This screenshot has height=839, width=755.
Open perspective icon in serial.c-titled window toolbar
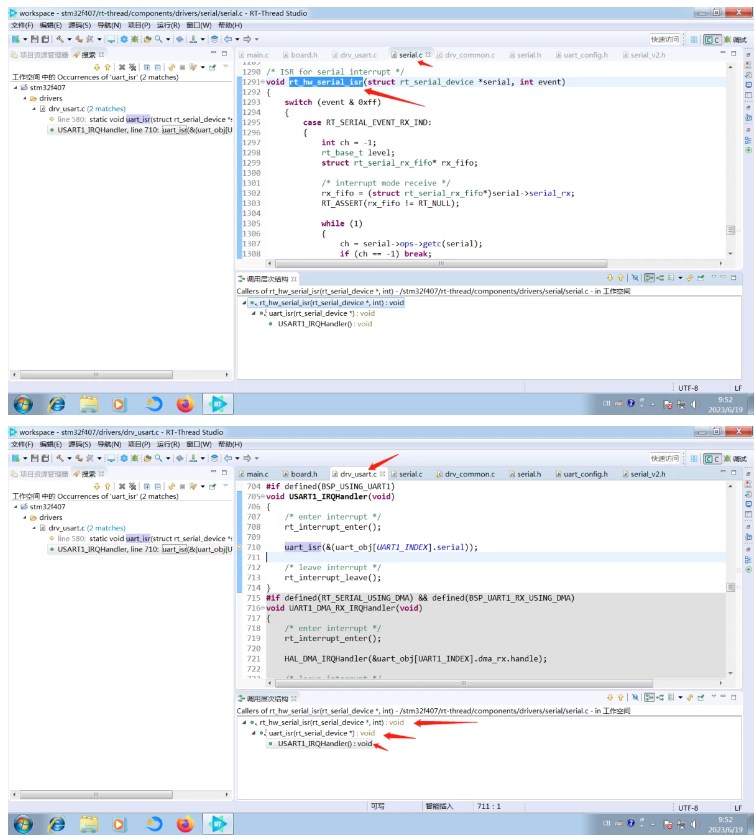coord(694,39)
